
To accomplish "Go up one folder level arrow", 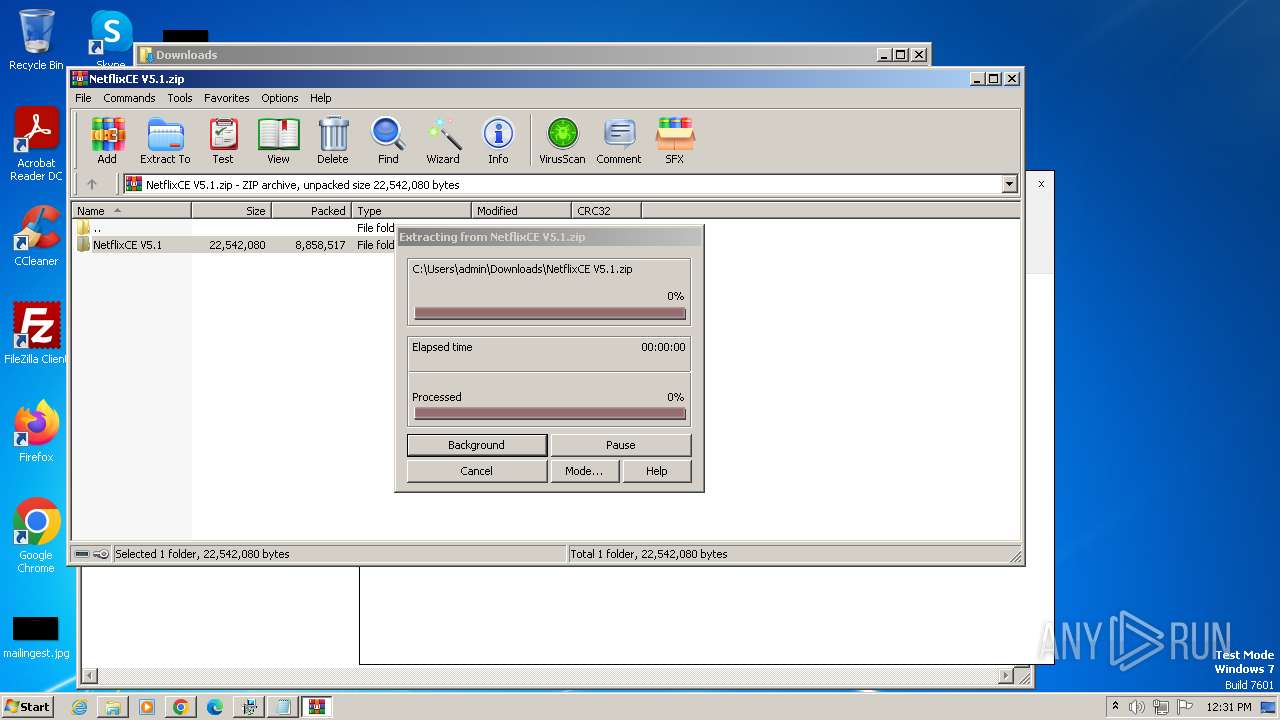I will click(92, 184).
